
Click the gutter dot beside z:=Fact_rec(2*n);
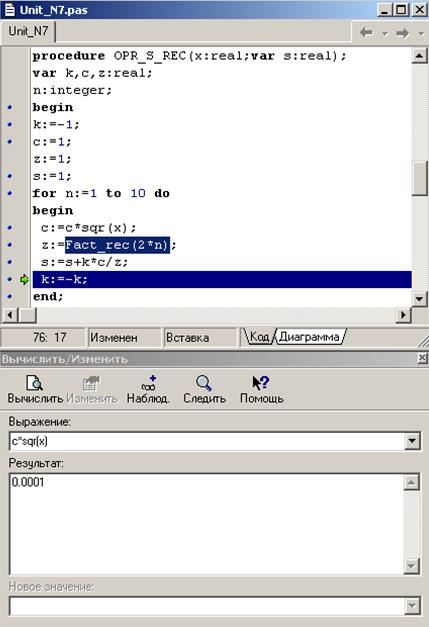(10, 245)
